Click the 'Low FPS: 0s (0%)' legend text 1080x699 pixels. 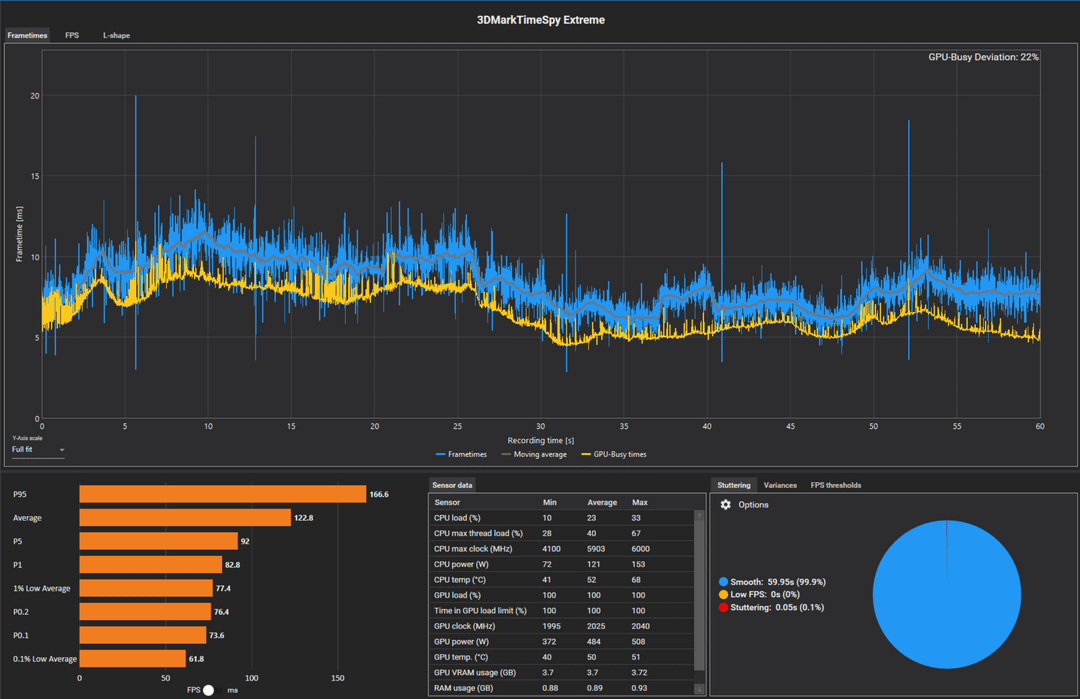click(x=765, y=594)
